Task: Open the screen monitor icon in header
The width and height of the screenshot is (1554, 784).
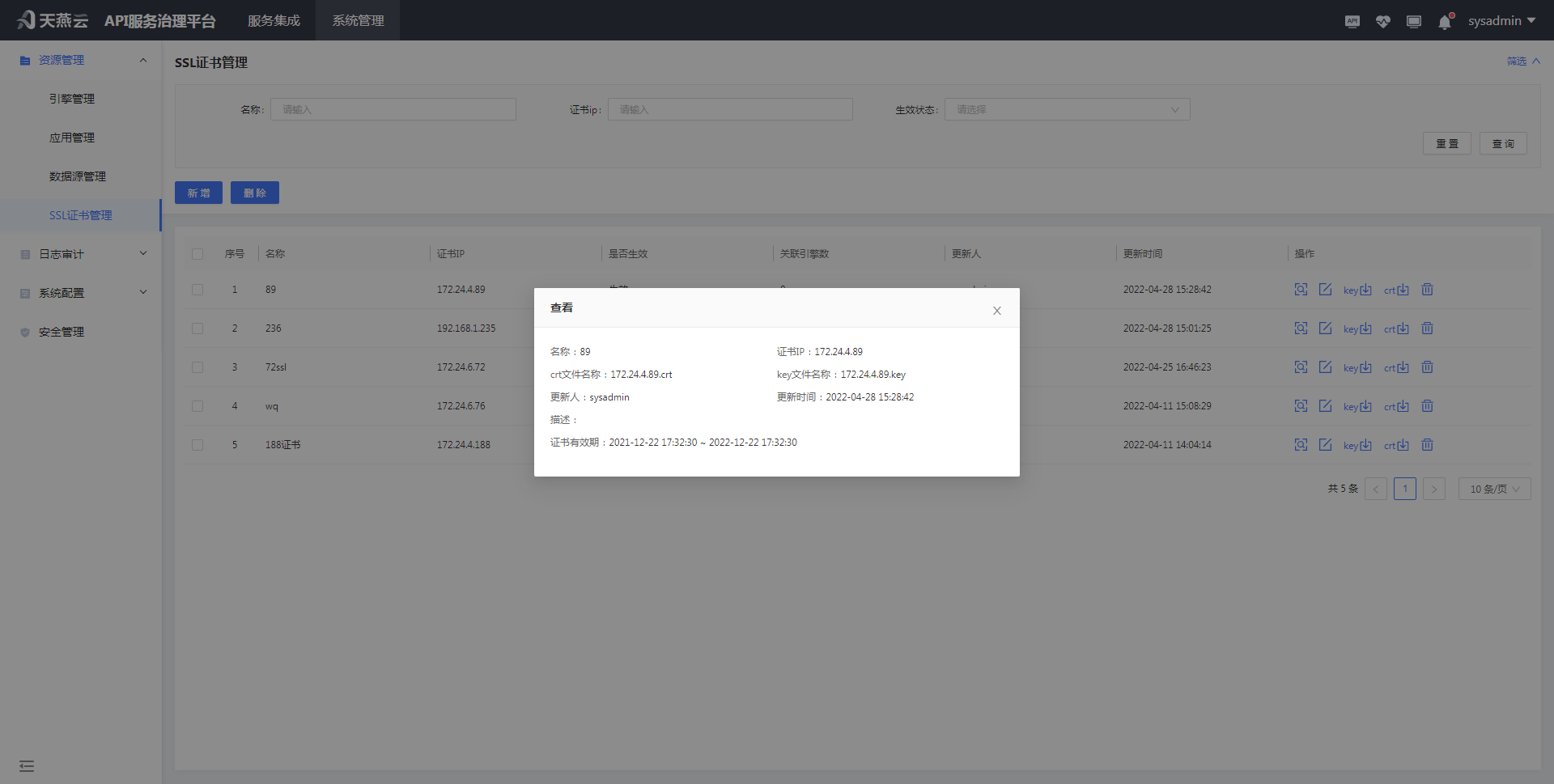Action: tap(1414, 21)
